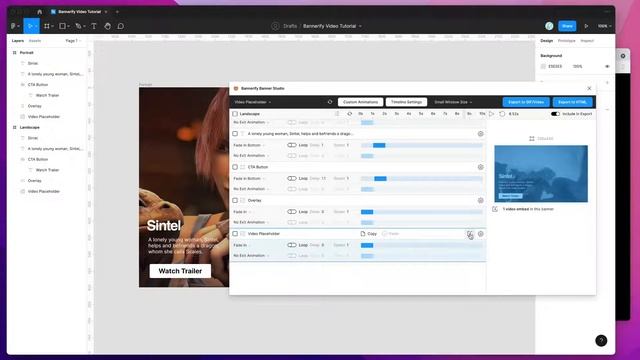Open settings gear for Video Placeholder row
Screen dimensions: 640x360
coord(480,234)
